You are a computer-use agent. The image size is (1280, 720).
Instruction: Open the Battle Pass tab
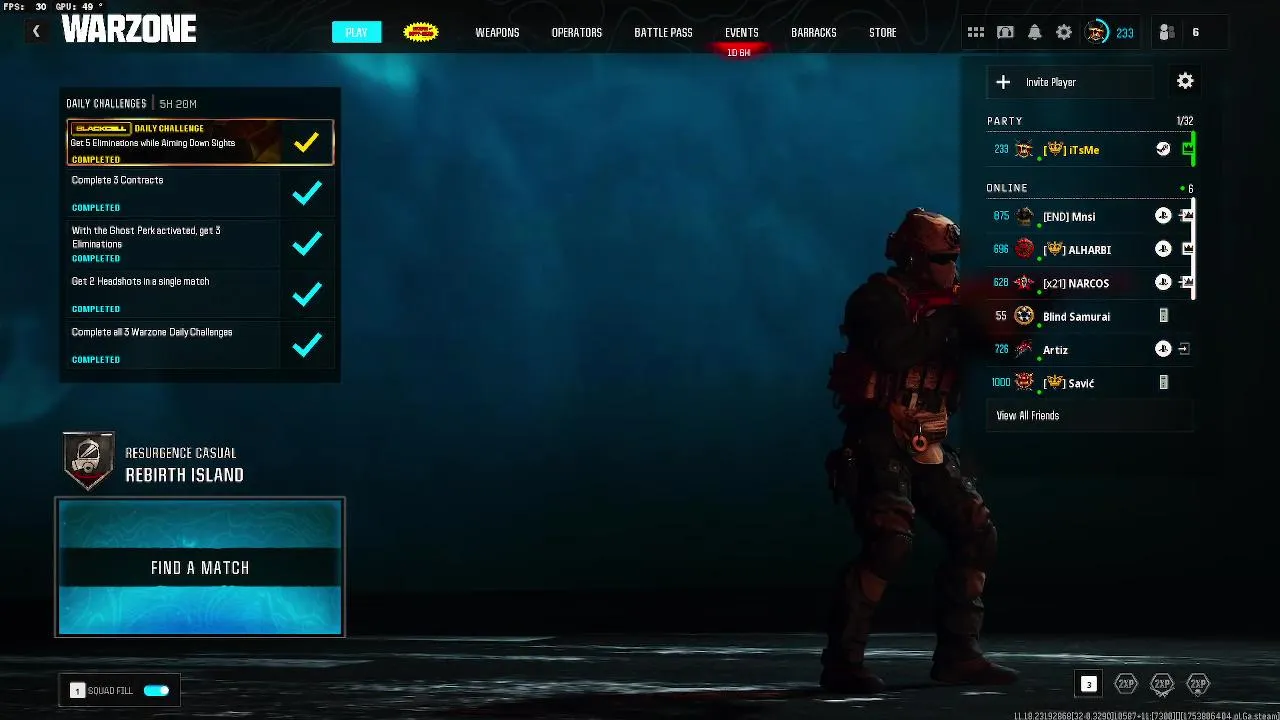click(663, 32)
